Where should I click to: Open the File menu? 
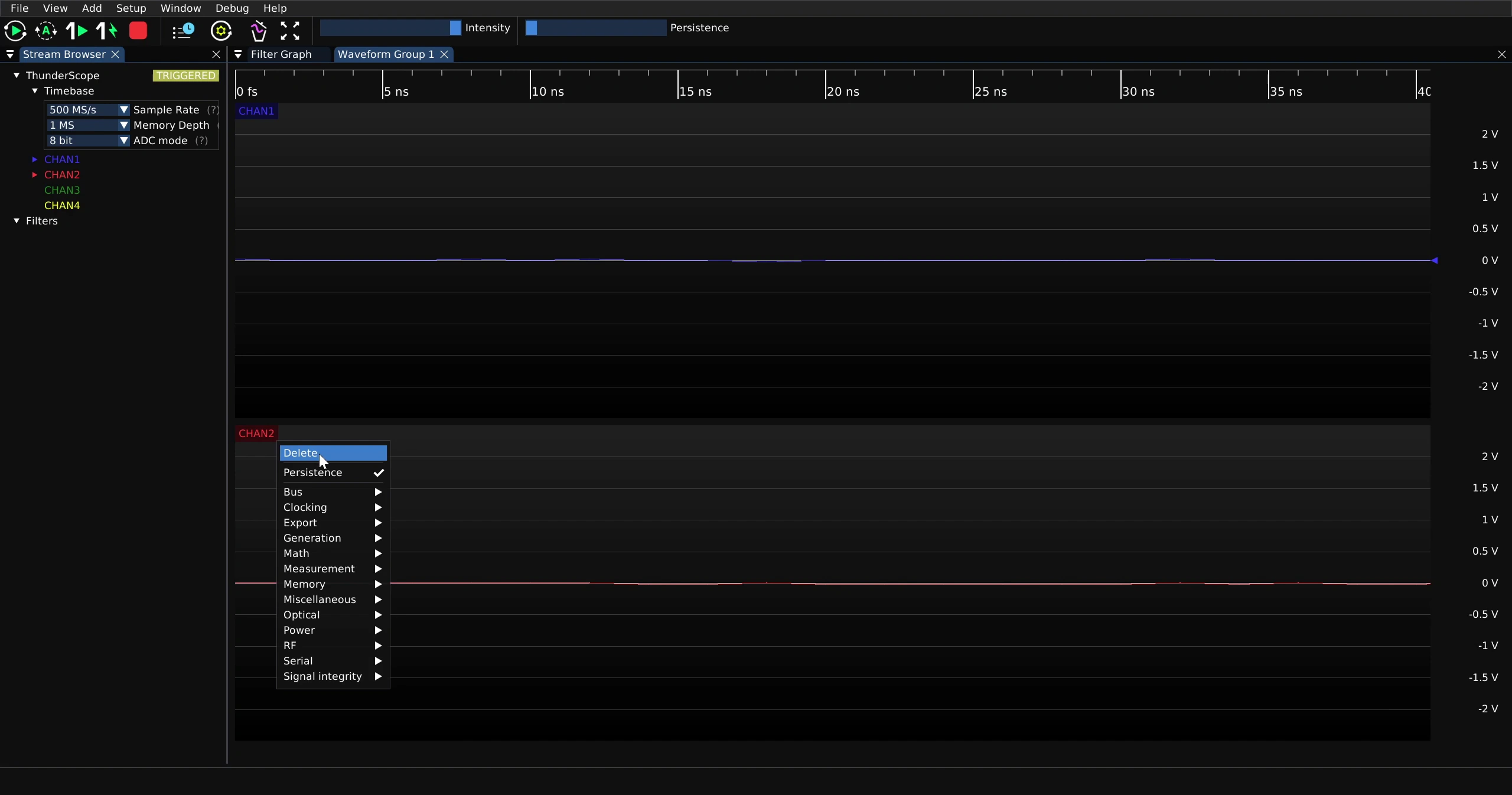(x=19, y=8)
